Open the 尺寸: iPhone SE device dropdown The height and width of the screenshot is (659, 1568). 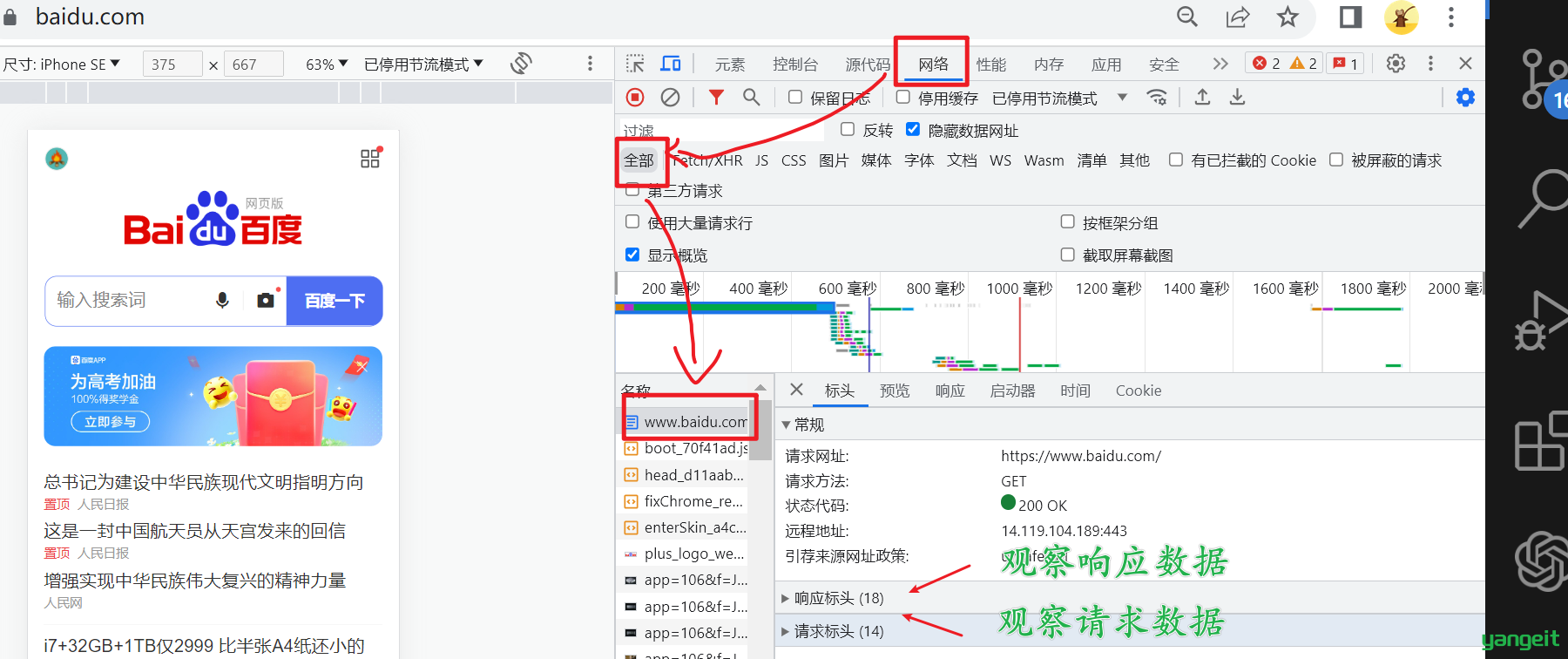coord(62,65)
